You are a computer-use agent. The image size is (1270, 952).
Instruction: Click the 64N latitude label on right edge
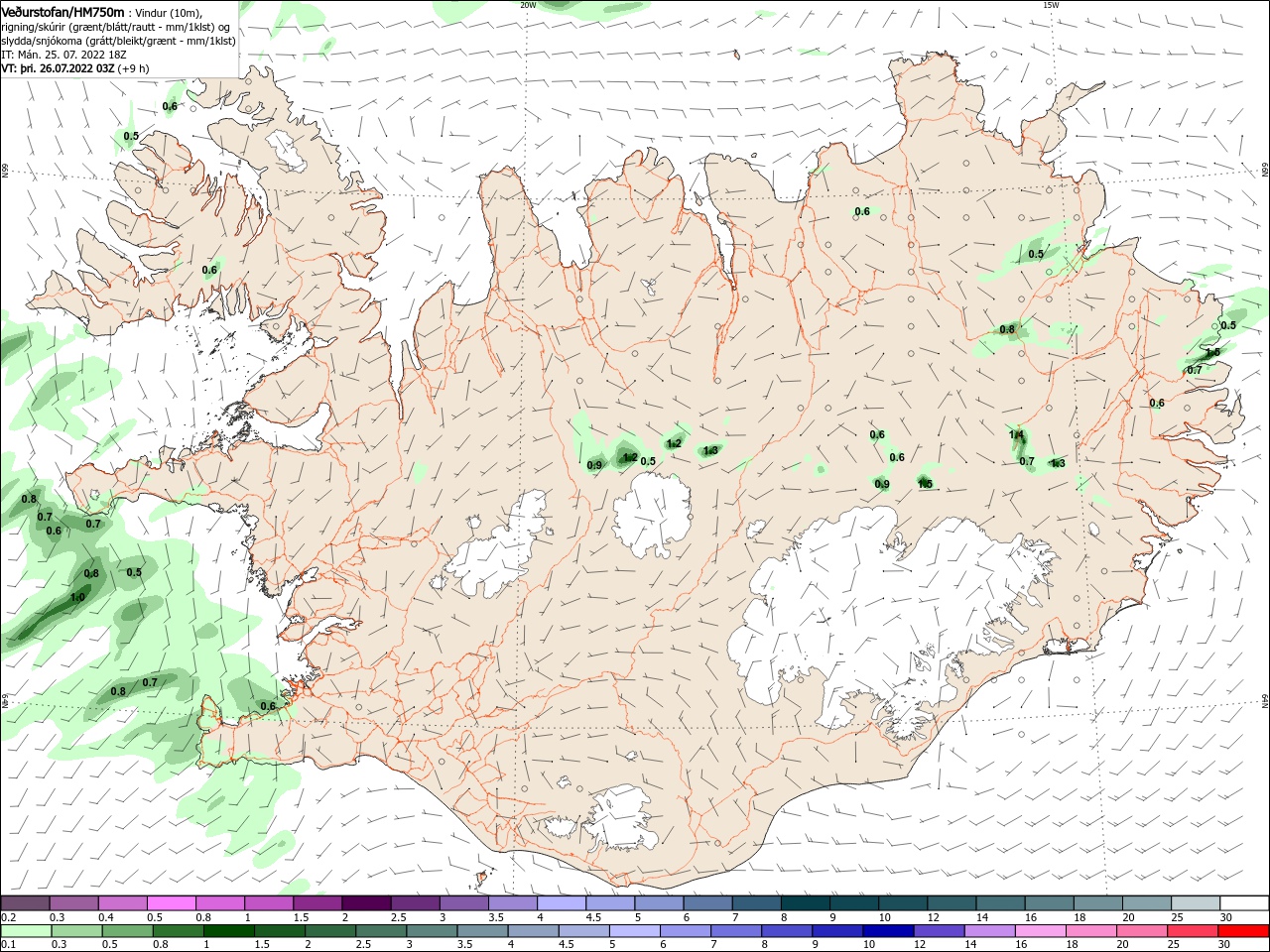[x=1265, y=701]
